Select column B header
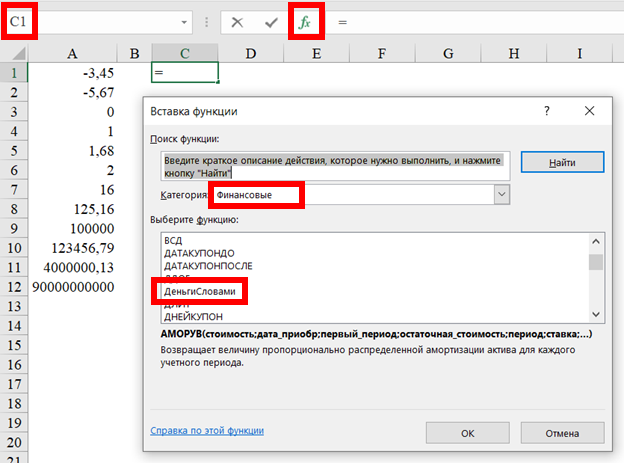Image resolution: width=624 pixels, height=463 pixels. [x=135, y=53]
